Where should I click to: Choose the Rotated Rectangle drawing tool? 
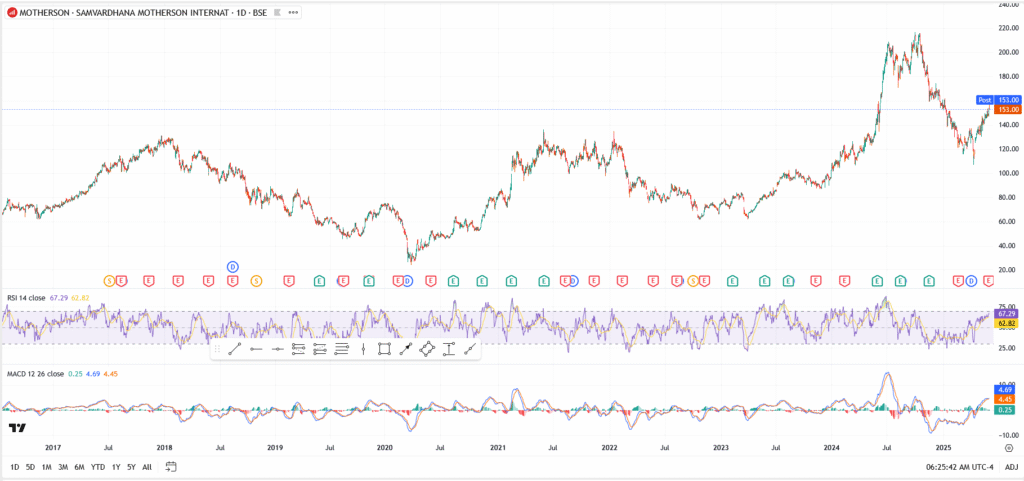point(427,349)
